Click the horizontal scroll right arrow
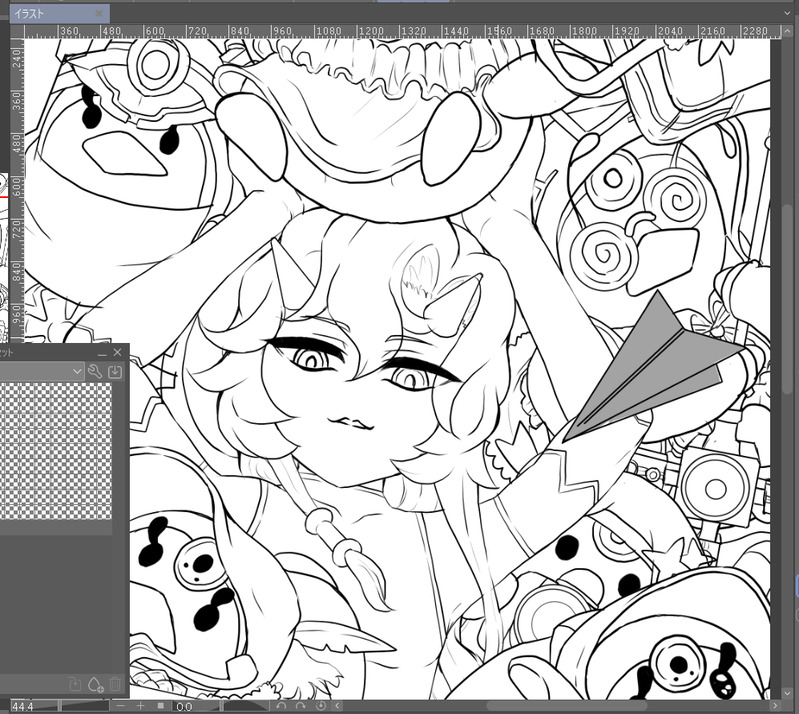 [x=775, y=706]
